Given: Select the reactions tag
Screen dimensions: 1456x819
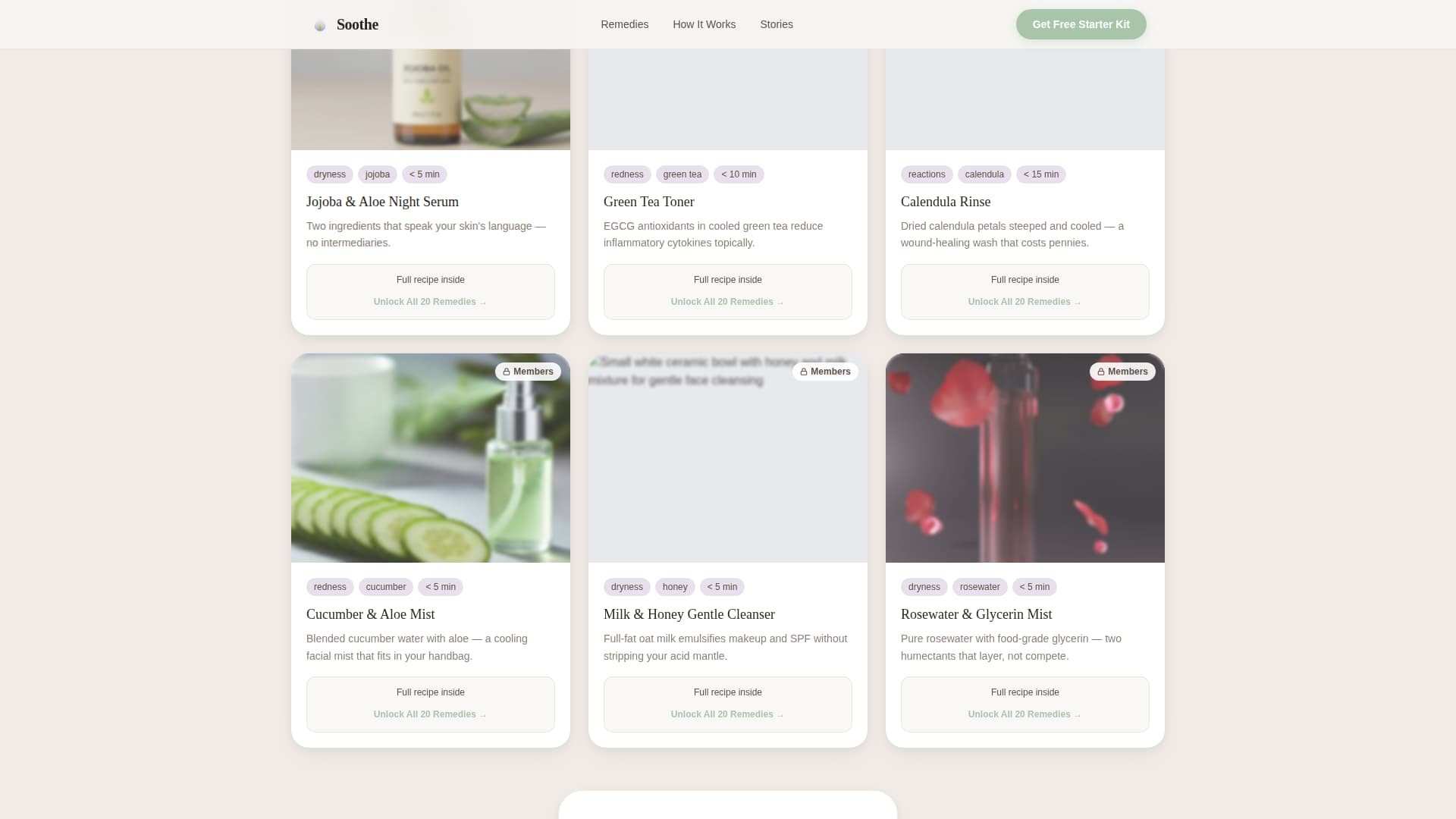Looking at the screenshot, I should click(x=927, y=174).
